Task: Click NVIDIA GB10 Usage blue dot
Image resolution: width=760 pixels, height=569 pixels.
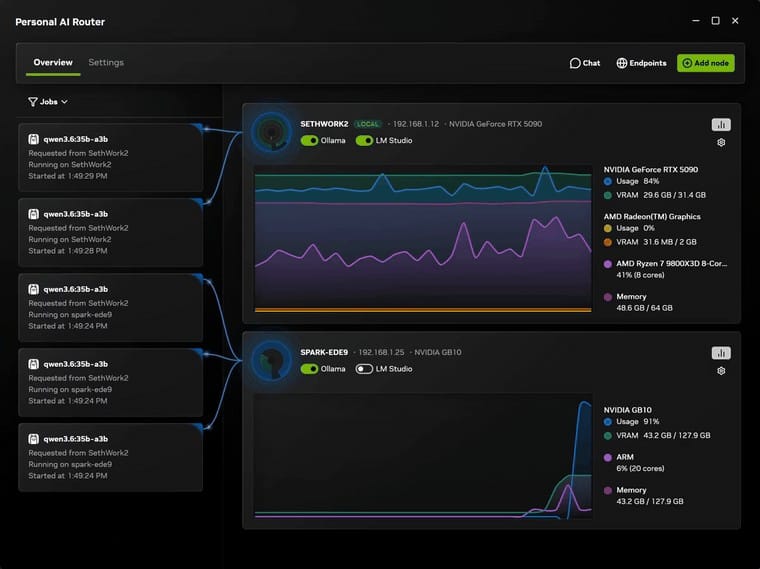Action: [x=608, y=422]
